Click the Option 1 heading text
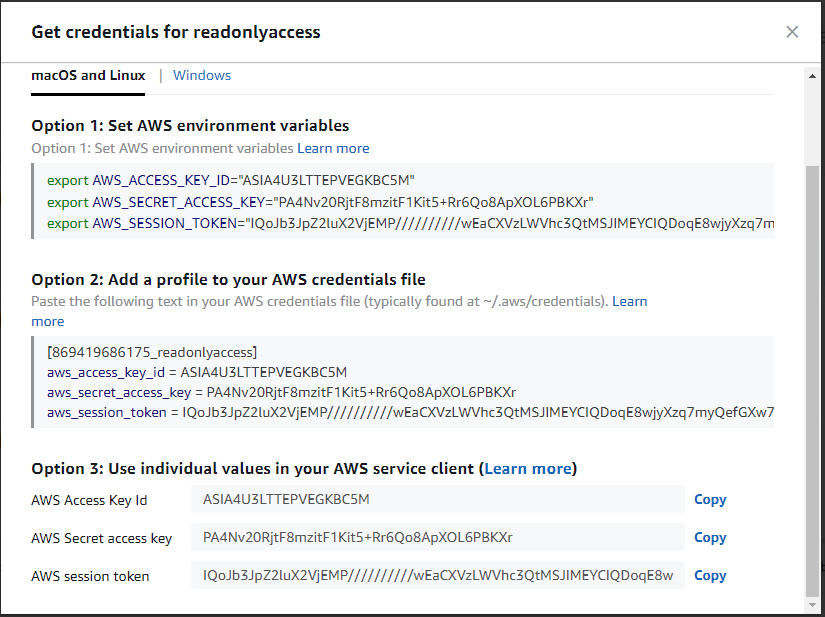Image resolution: width=825 pixels, height=617 pixels. tap(190, 126)
